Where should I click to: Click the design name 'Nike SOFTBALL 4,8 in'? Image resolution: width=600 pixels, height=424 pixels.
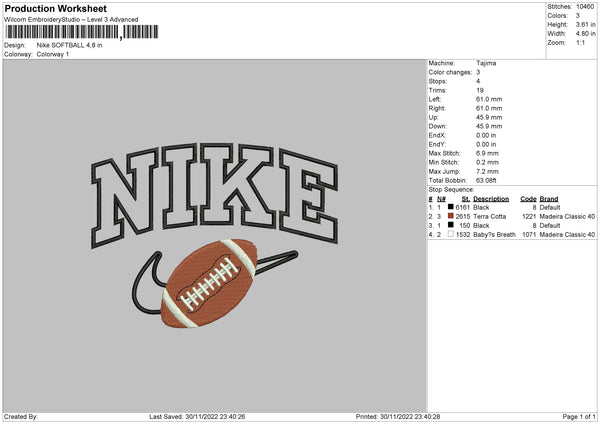coord(69,45)
